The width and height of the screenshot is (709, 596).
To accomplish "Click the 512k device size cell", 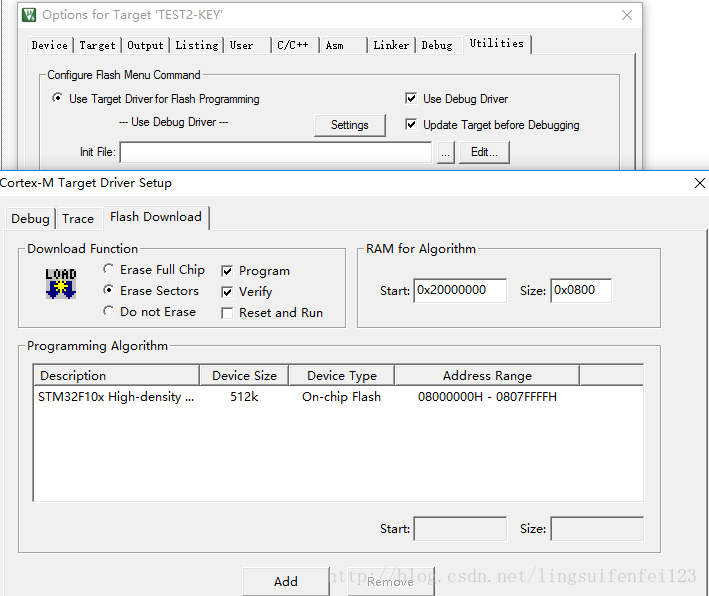I will pos(244,397).
